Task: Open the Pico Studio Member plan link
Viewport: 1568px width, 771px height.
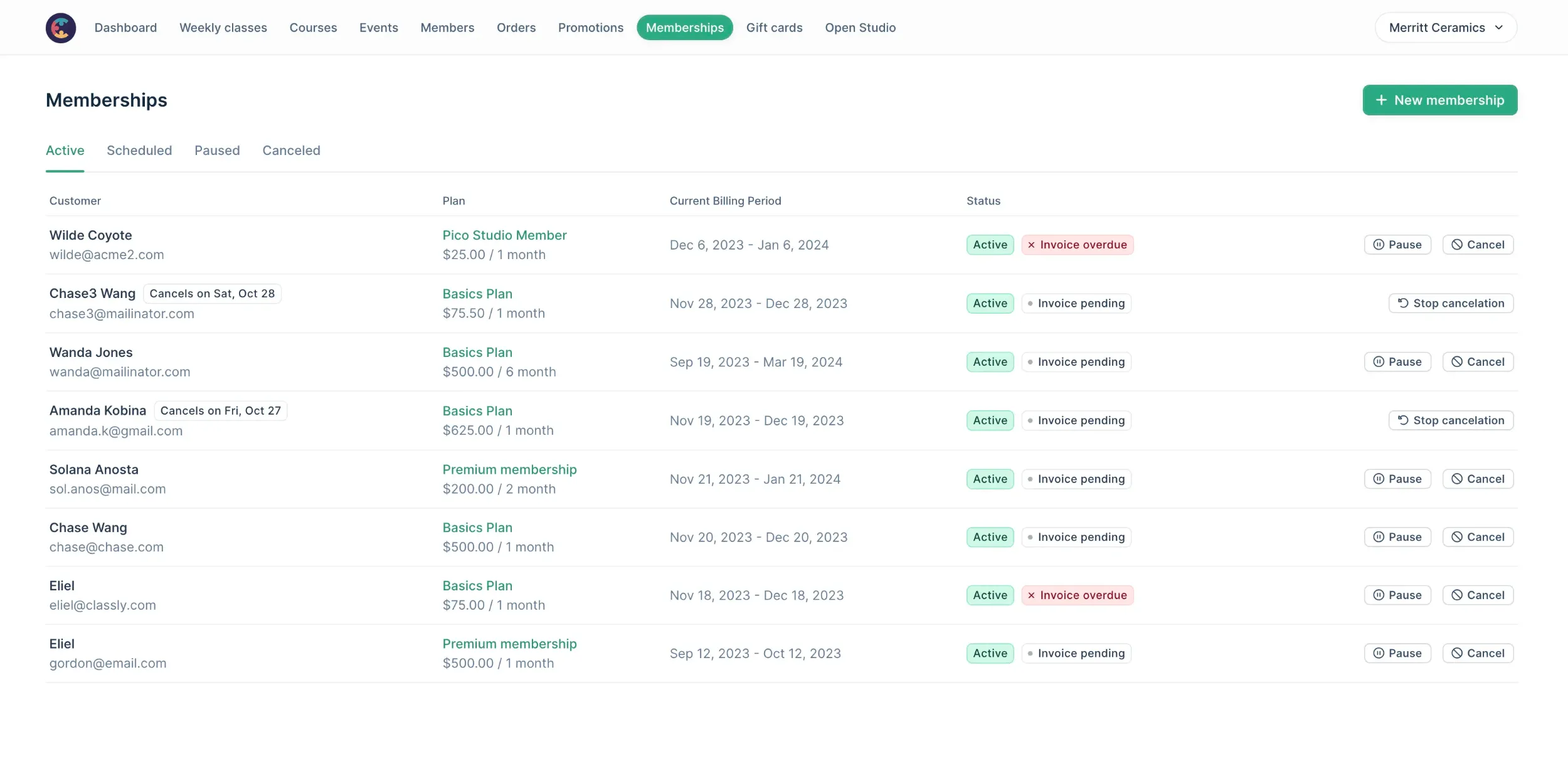Action: pos(504,235)
